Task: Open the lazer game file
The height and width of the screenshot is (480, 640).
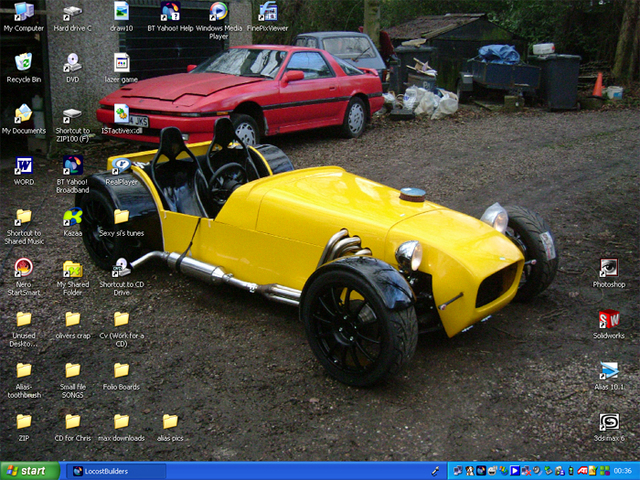Action: tap(121, 68)
